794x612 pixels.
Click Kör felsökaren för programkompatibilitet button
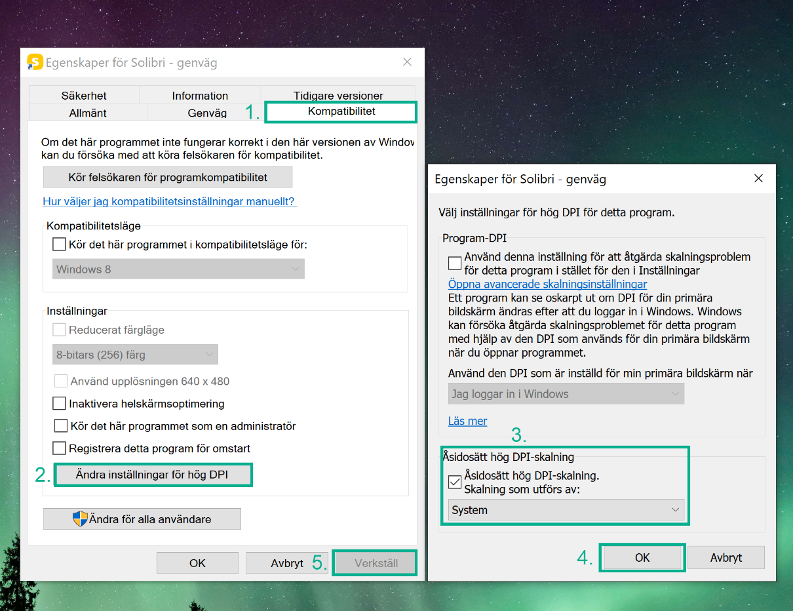click(x=168, y=177)
